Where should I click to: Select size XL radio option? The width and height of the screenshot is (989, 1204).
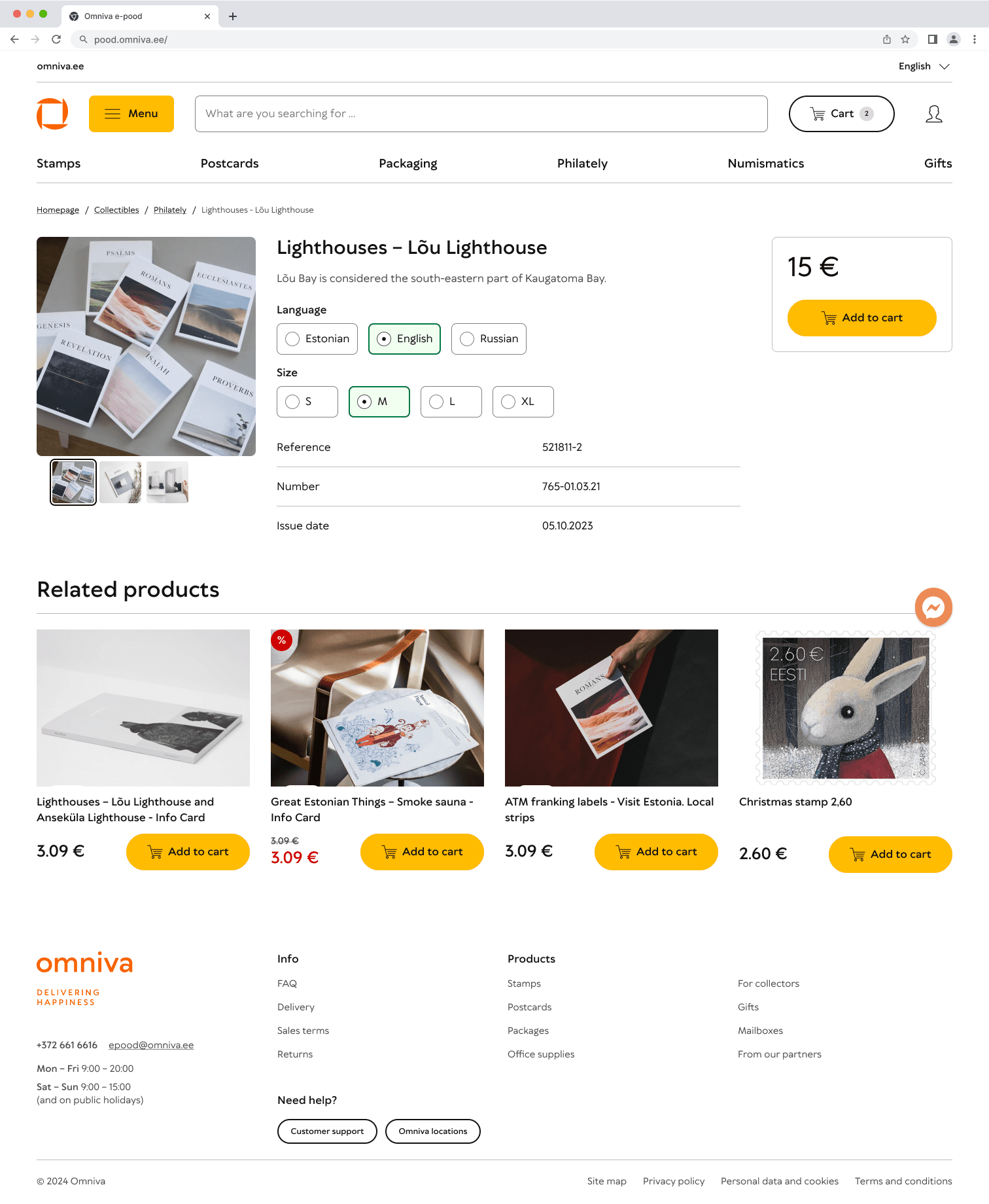523,402
